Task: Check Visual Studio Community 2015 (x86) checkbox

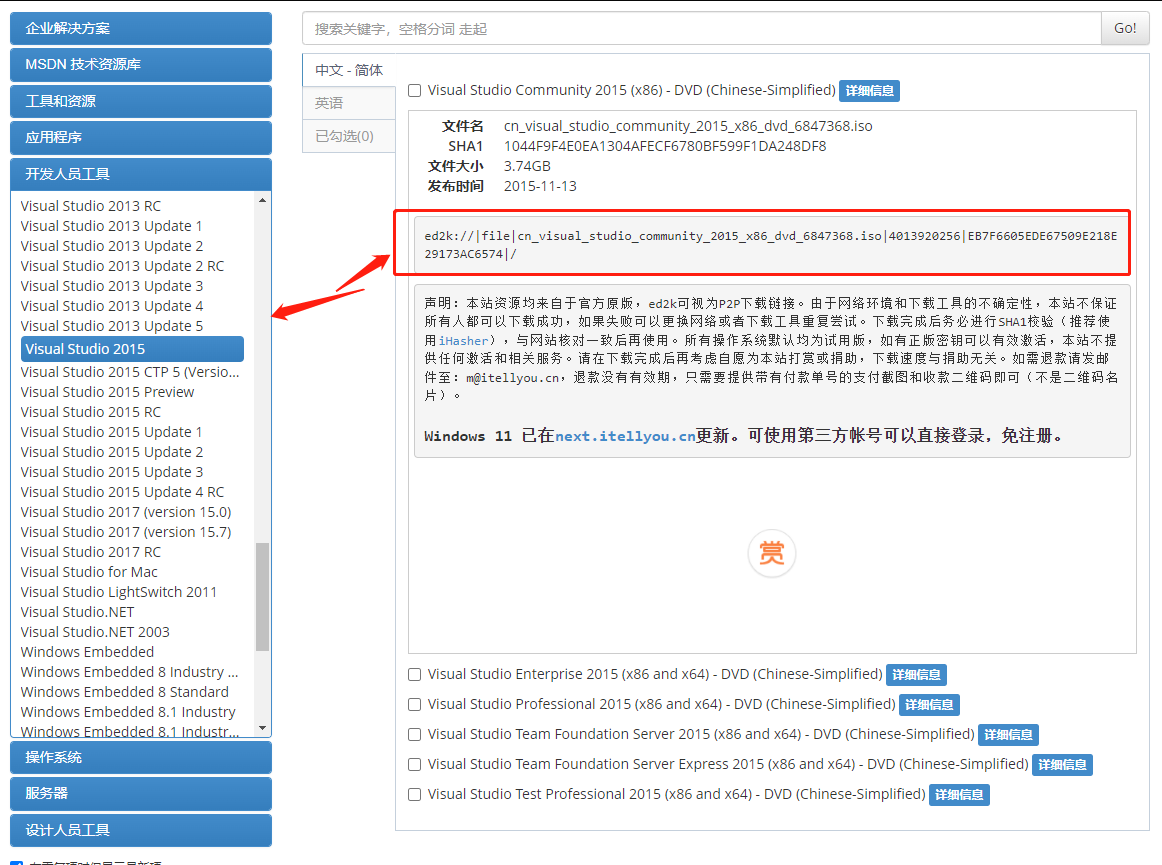Action: click(x=415, y=90)
